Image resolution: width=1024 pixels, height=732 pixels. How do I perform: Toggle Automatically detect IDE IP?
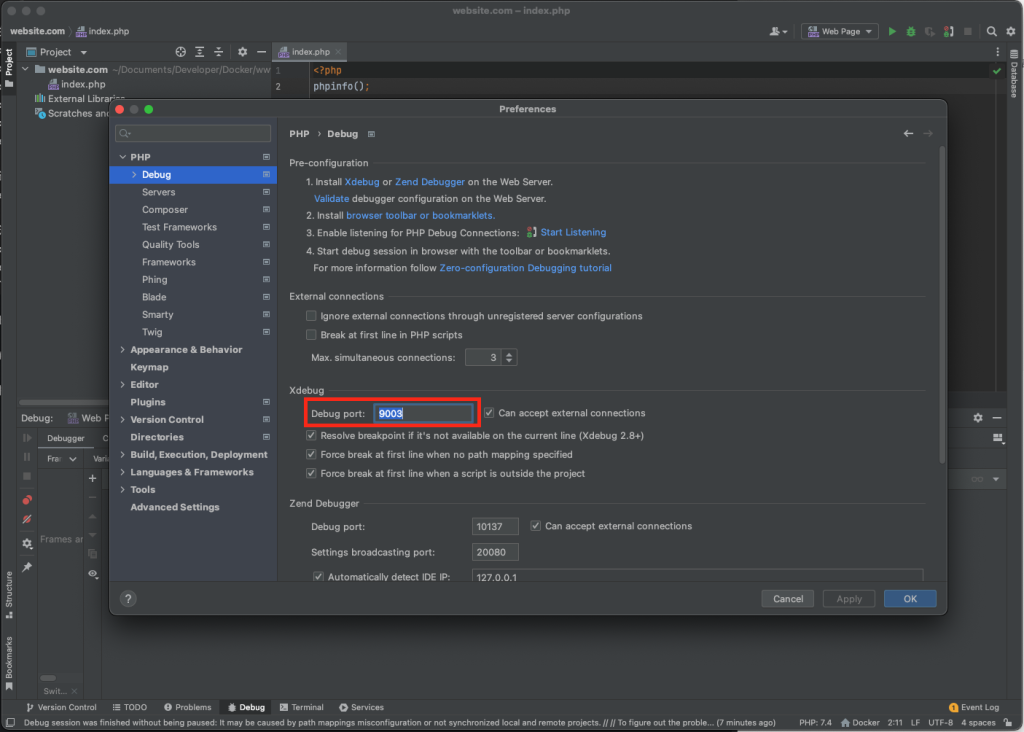318,577
